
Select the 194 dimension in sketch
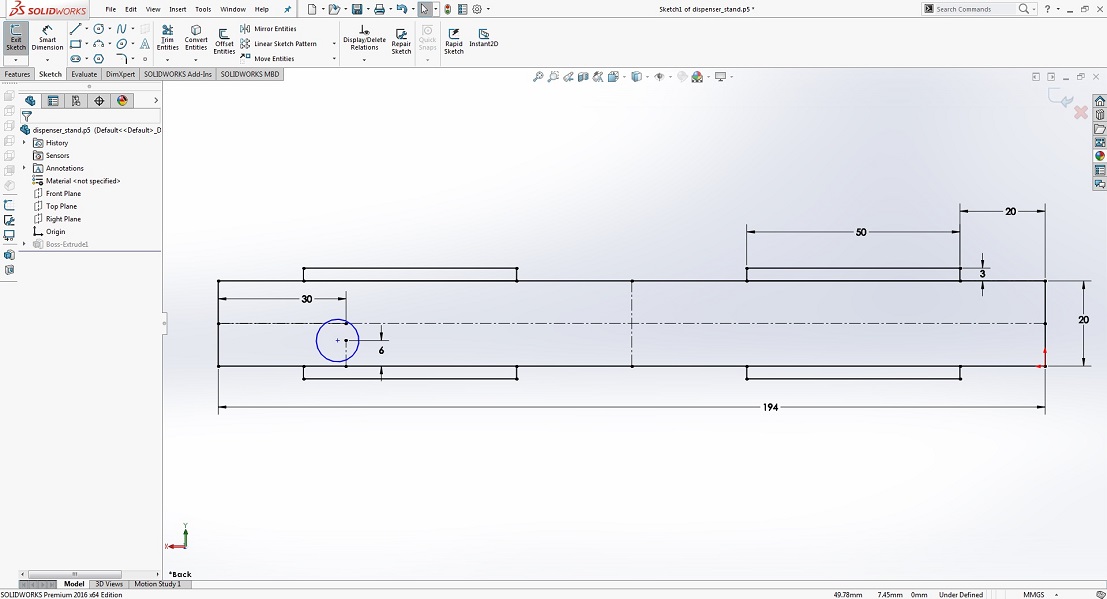click(x=770, y=408)
